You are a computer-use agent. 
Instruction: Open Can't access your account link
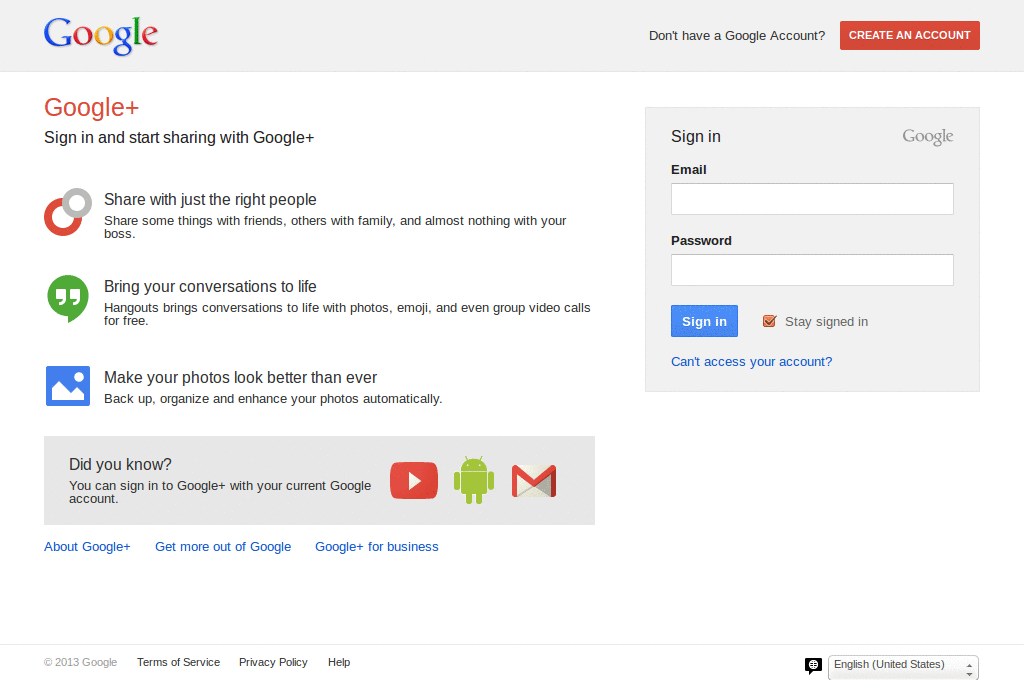click(752, 361)
